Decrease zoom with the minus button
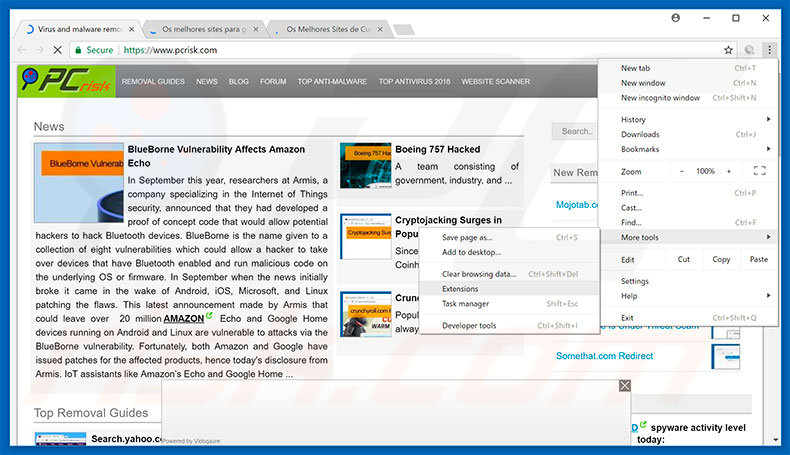This screenshot has width=790, height=455. pos(682,171)
